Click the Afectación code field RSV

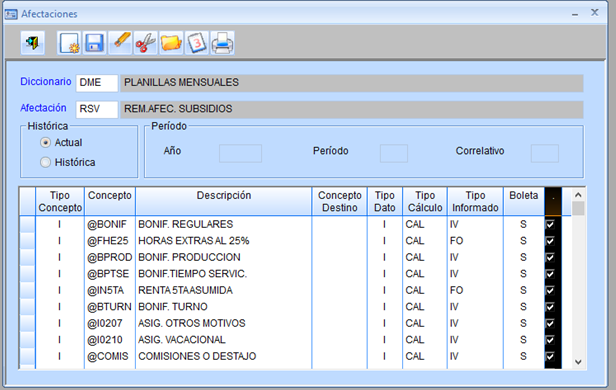pos(97,109)
